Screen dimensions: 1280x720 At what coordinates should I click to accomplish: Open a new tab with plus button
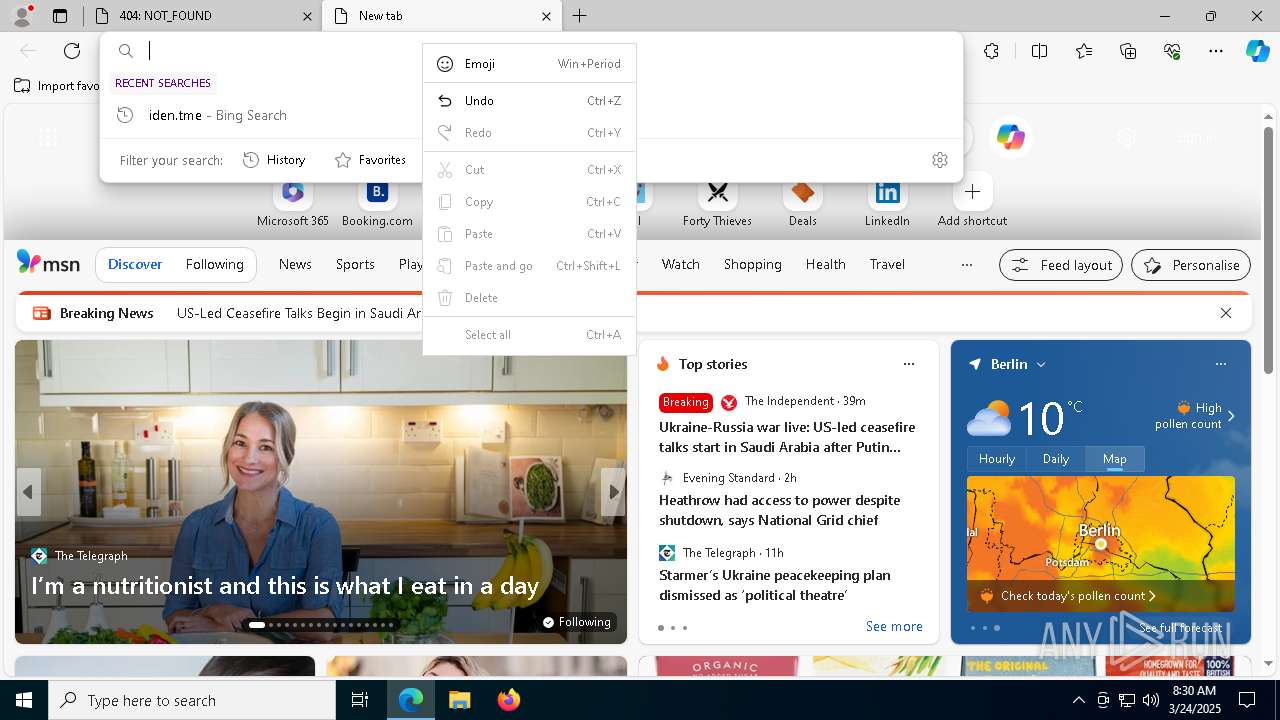point(580,16)
